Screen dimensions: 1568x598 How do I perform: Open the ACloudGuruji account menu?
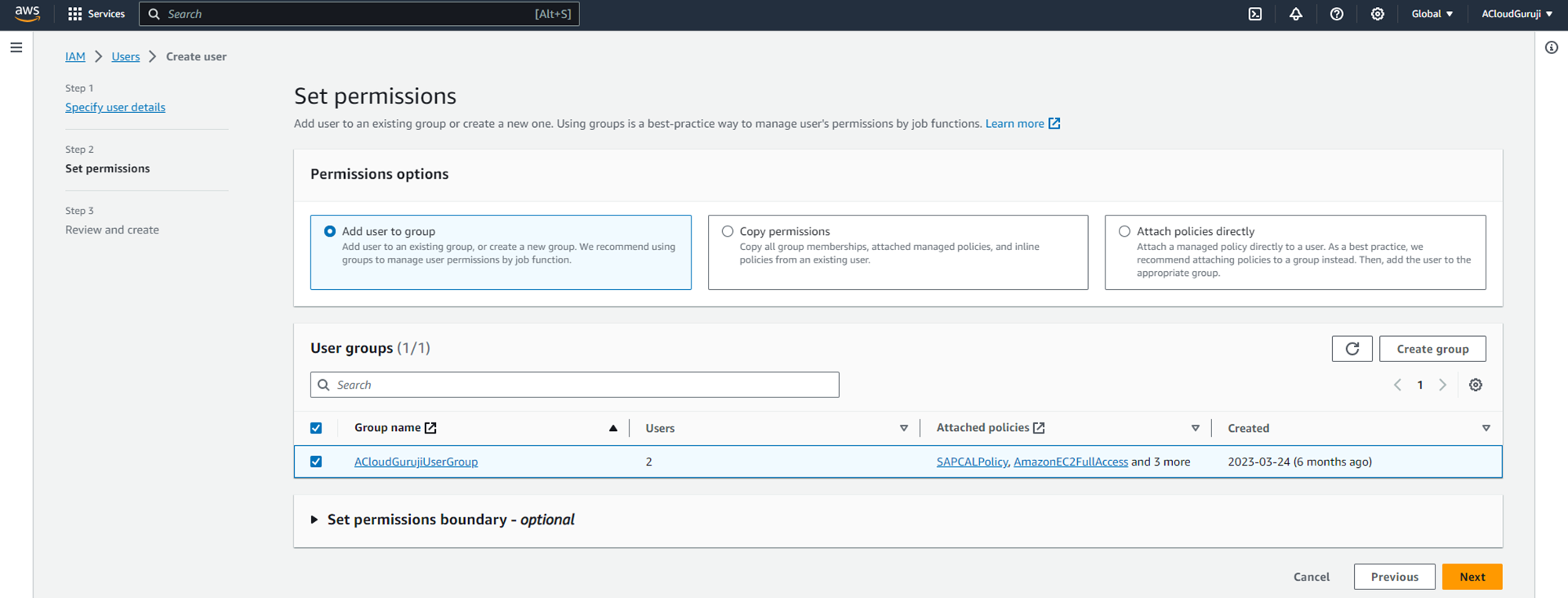[x=1516, y=14]
